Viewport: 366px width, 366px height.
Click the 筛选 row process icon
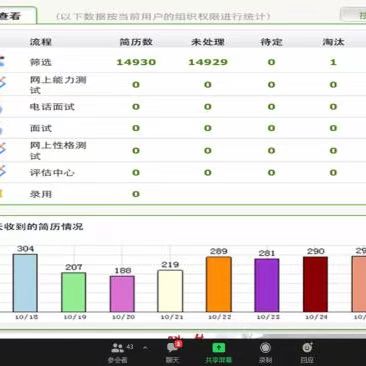[x=2, y=61]
